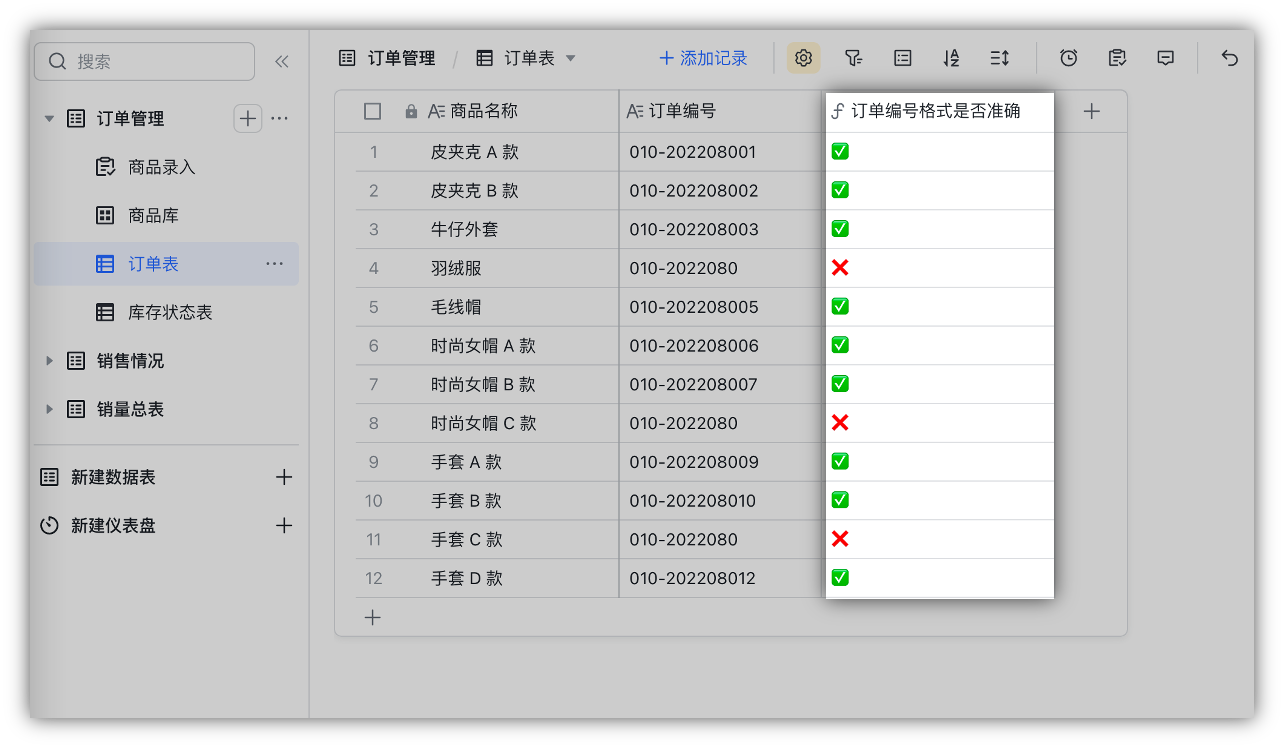Expand the 销量总表 group
Screen dimensions: 1284x748
coord(49,409)
